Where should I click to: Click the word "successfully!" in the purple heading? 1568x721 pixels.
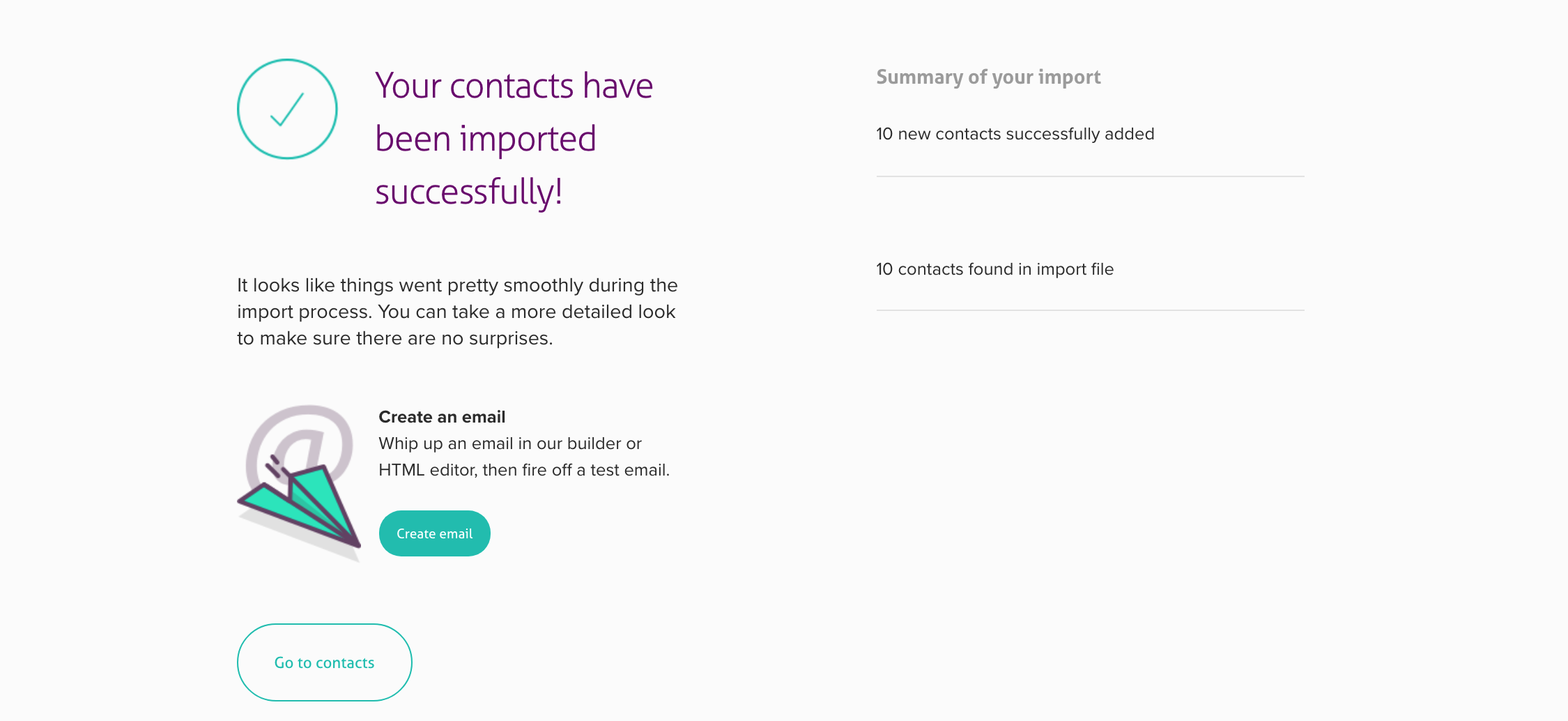pos(468,192)
